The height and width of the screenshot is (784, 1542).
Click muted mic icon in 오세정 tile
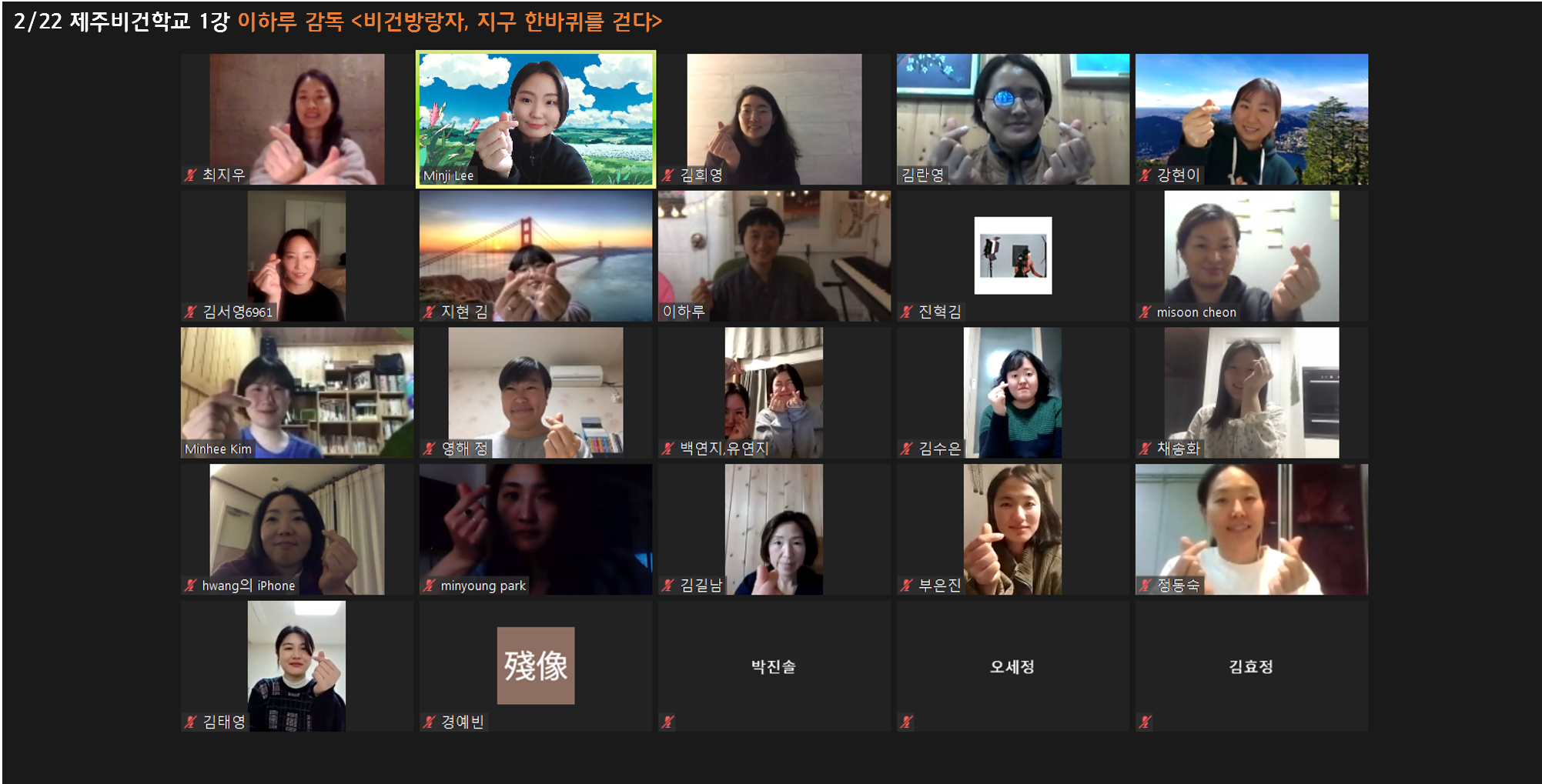[906, 722]
